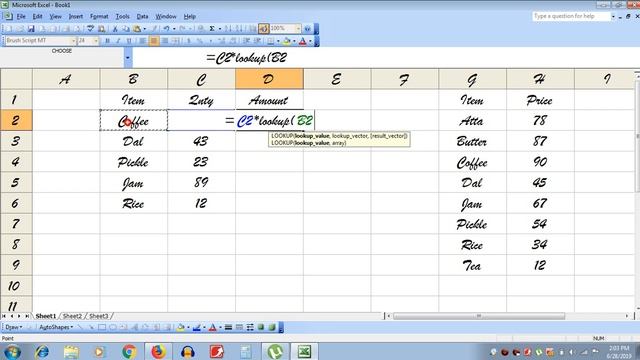Click the horizontal scrollbar thumb

[x=479, y=316]
